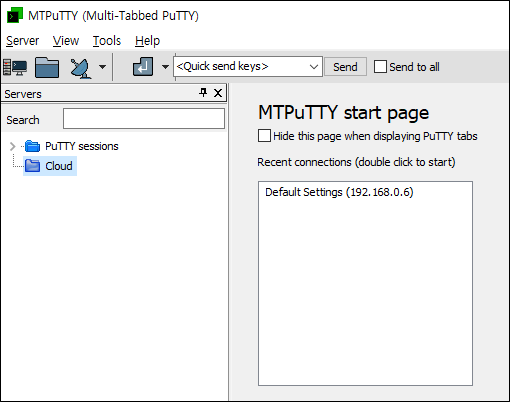The width and height of the screenshot is (510, 402).
Task: Click the satellite dish connect icon
Action: 80,68
